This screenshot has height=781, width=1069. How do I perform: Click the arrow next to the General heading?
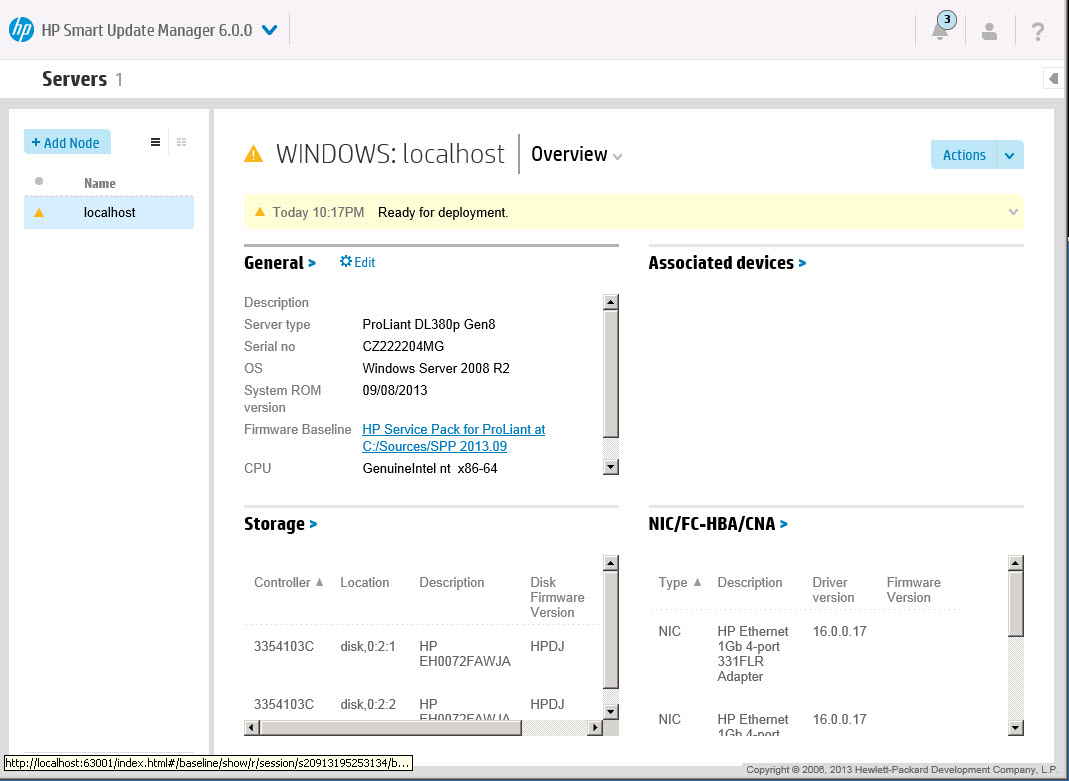coord(312,263)
